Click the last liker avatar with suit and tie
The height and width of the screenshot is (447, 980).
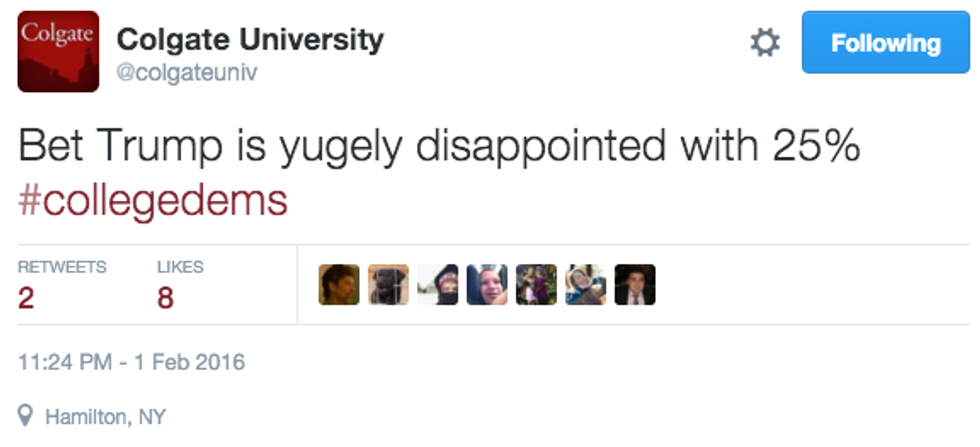tap(634, 285)
